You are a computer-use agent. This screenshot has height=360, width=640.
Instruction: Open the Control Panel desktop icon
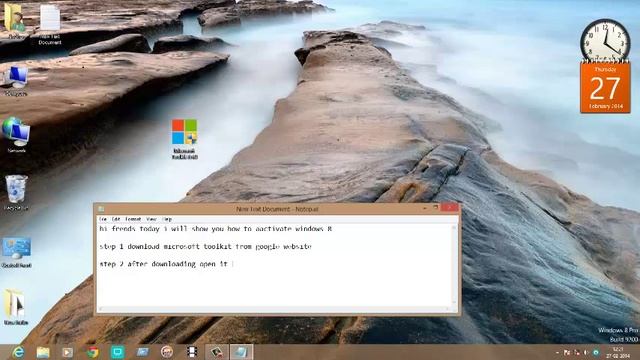coord(16,252)
